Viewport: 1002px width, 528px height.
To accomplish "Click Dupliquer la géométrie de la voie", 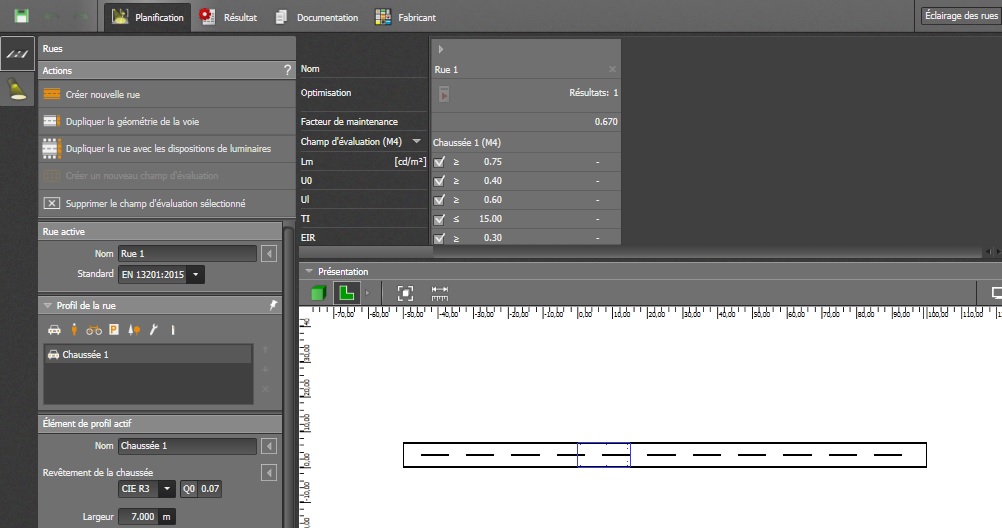I will pyautogui.click(x=167, y=121).
